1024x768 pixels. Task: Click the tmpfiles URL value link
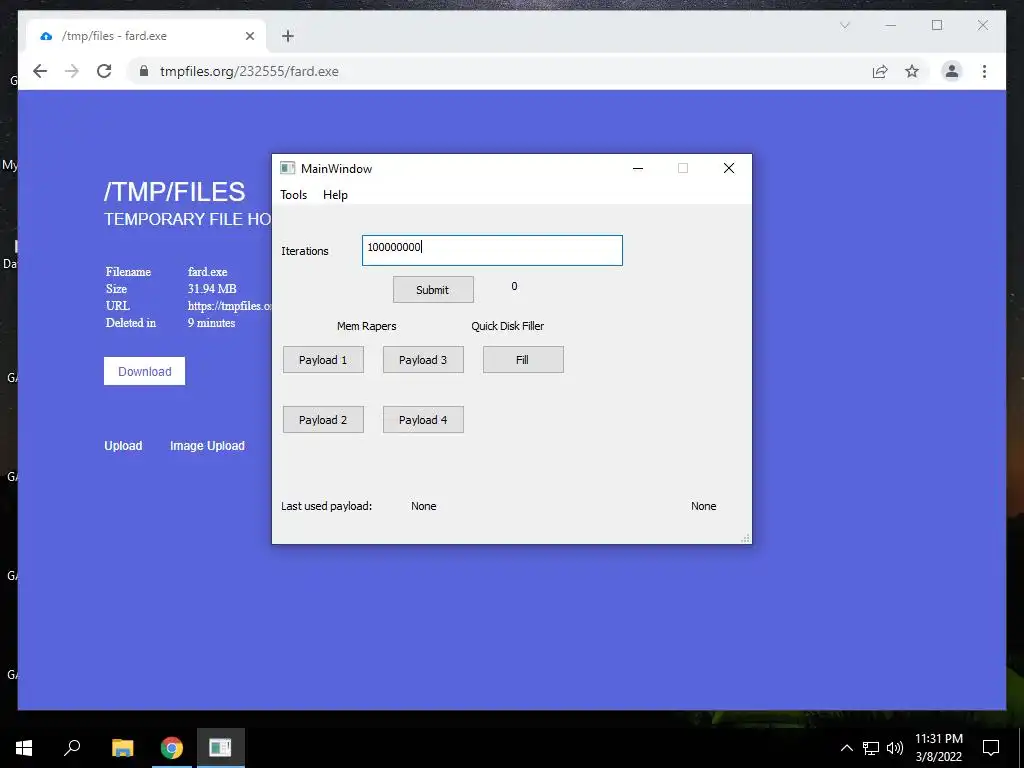[229, 306]
